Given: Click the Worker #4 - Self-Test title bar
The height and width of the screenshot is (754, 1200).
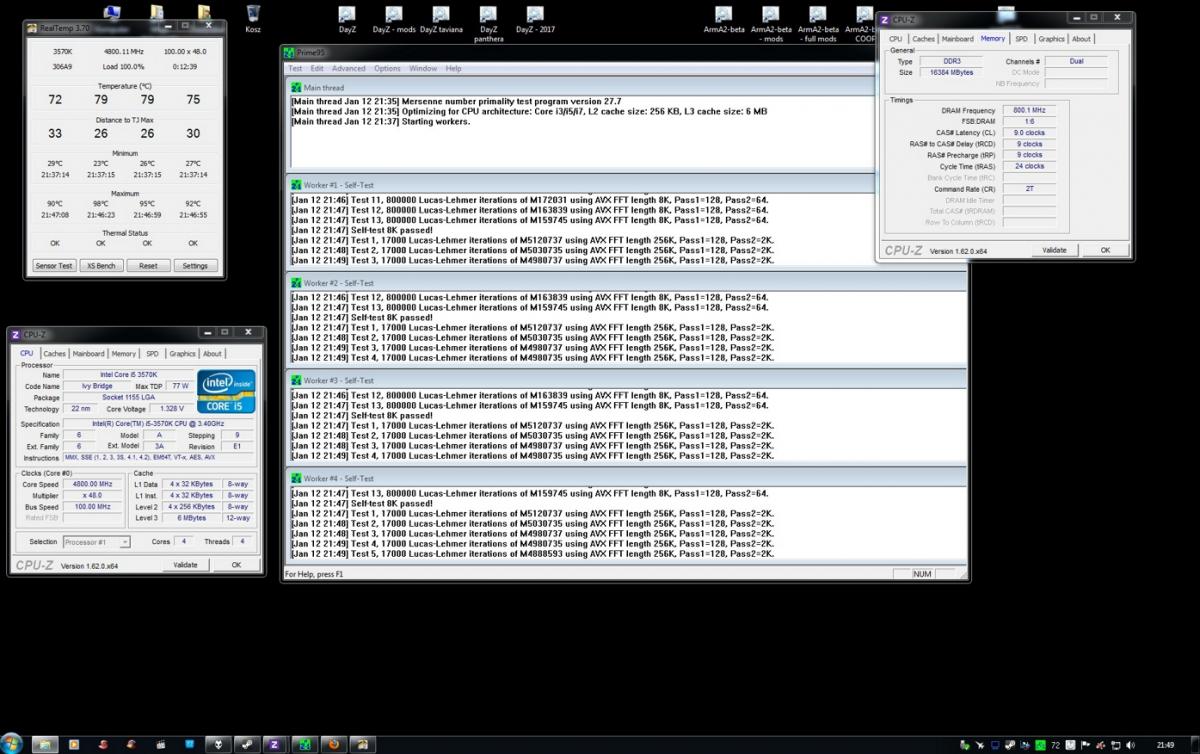Looking at the screenshot, I should pyautogui.click(x=626, y=478).
